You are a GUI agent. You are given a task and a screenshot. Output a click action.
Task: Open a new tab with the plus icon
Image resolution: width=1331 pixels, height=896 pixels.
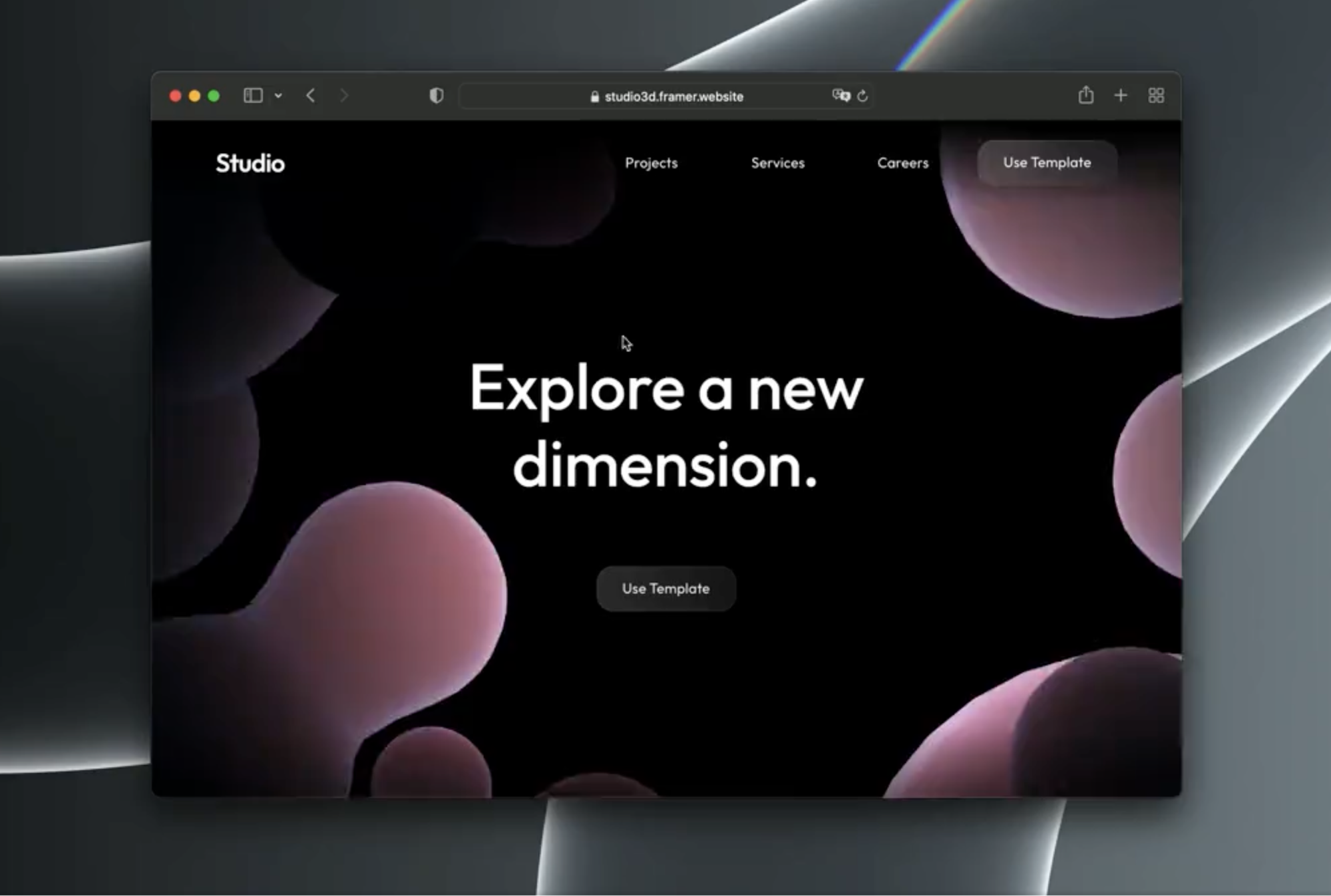(x=1121, y=96)
